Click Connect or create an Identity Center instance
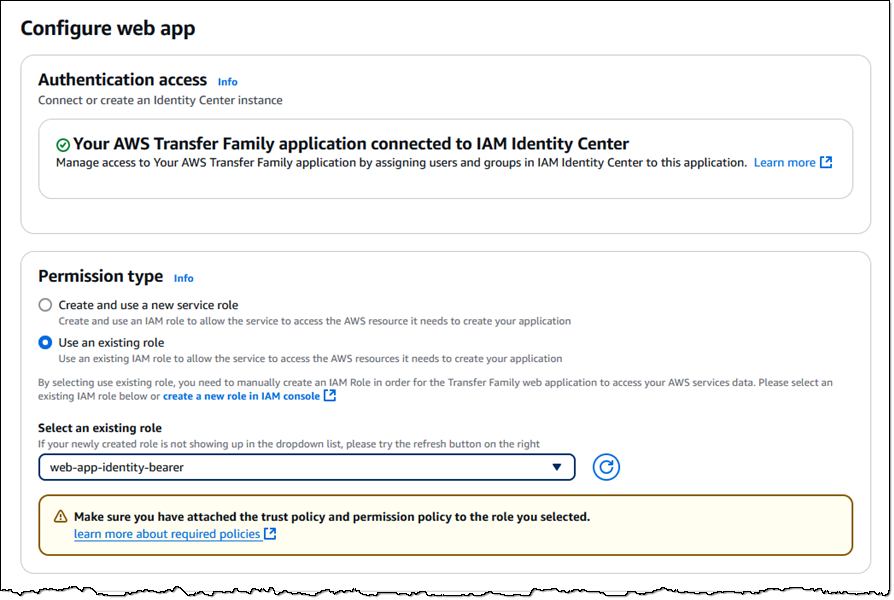The image size is (894, 600). (x=160, y=100)
